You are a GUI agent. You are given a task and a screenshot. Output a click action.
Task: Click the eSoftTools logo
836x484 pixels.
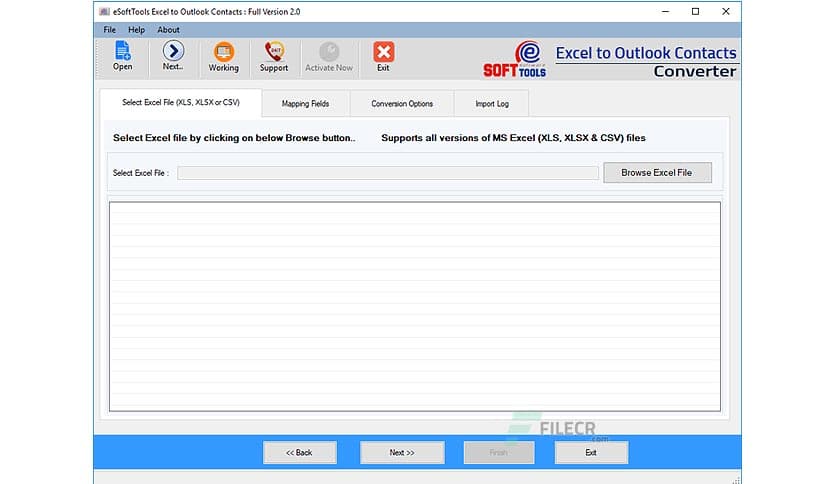(515, 59)
